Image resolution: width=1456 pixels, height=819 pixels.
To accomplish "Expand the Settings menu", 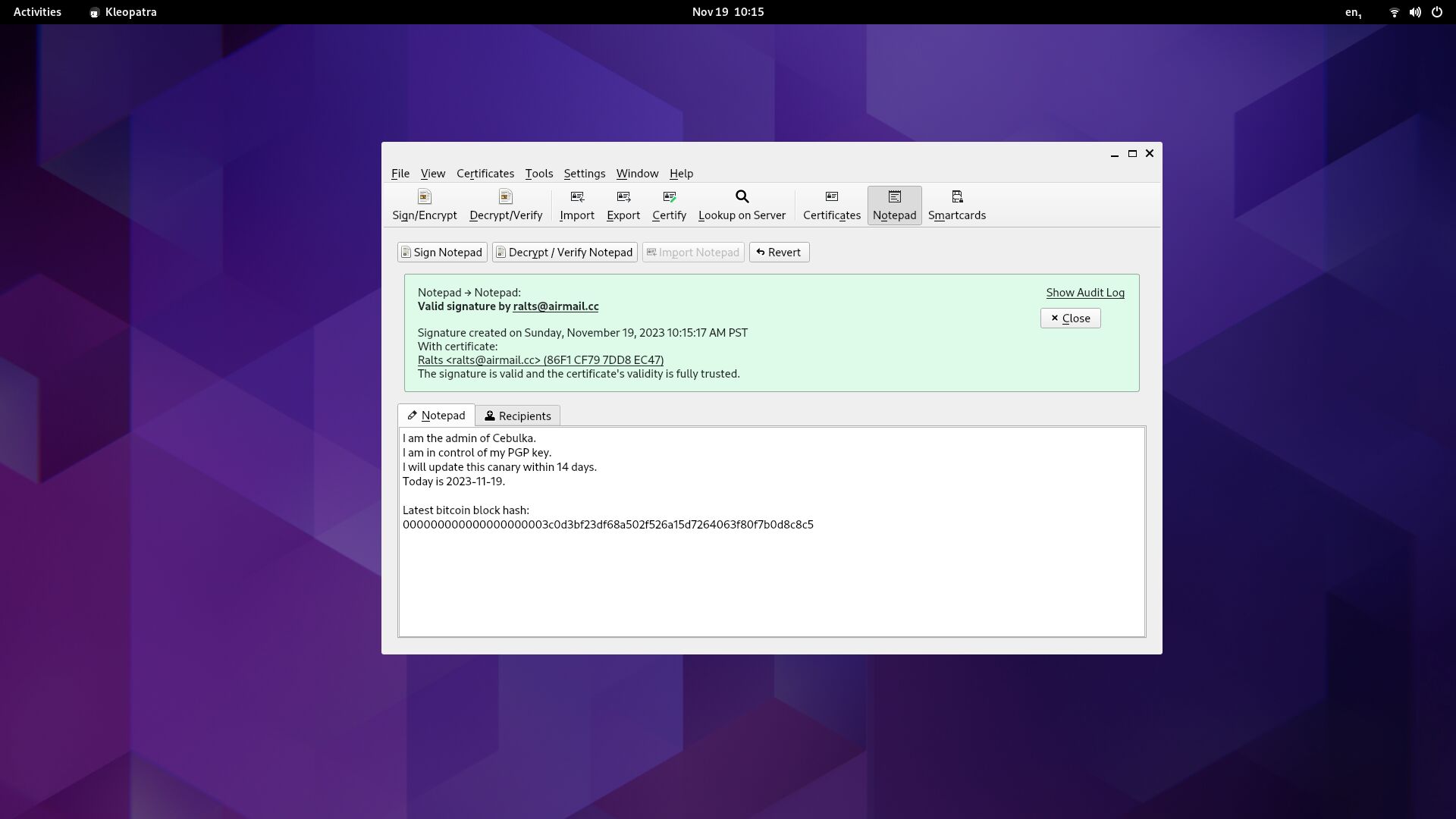I will click(585, 173).
